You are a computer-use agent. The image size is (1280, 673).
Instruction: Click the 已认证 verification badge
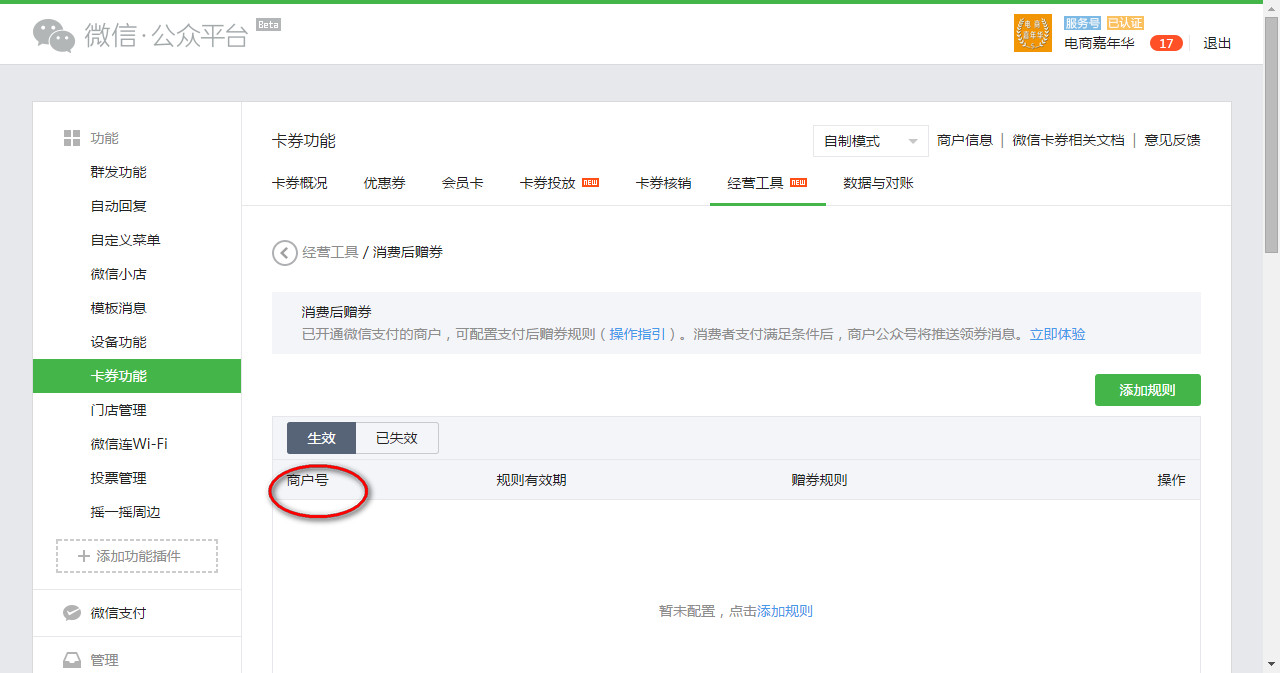click(x=1125, y=22)
